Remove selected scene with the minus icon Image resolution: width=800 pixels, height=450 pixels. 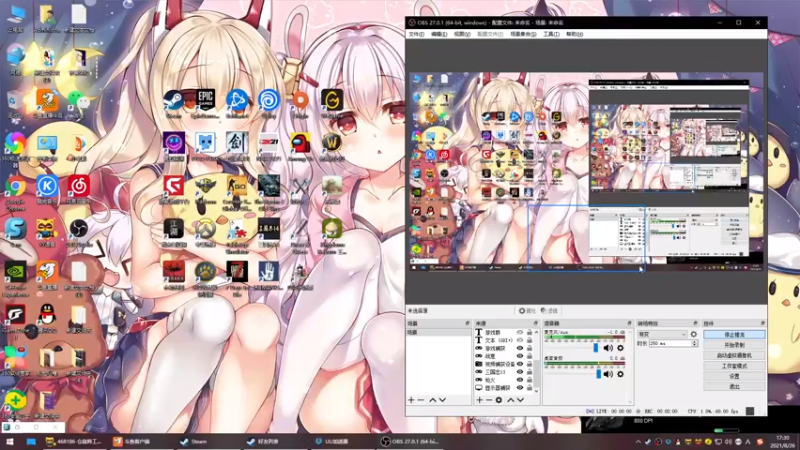pos(421,400)
